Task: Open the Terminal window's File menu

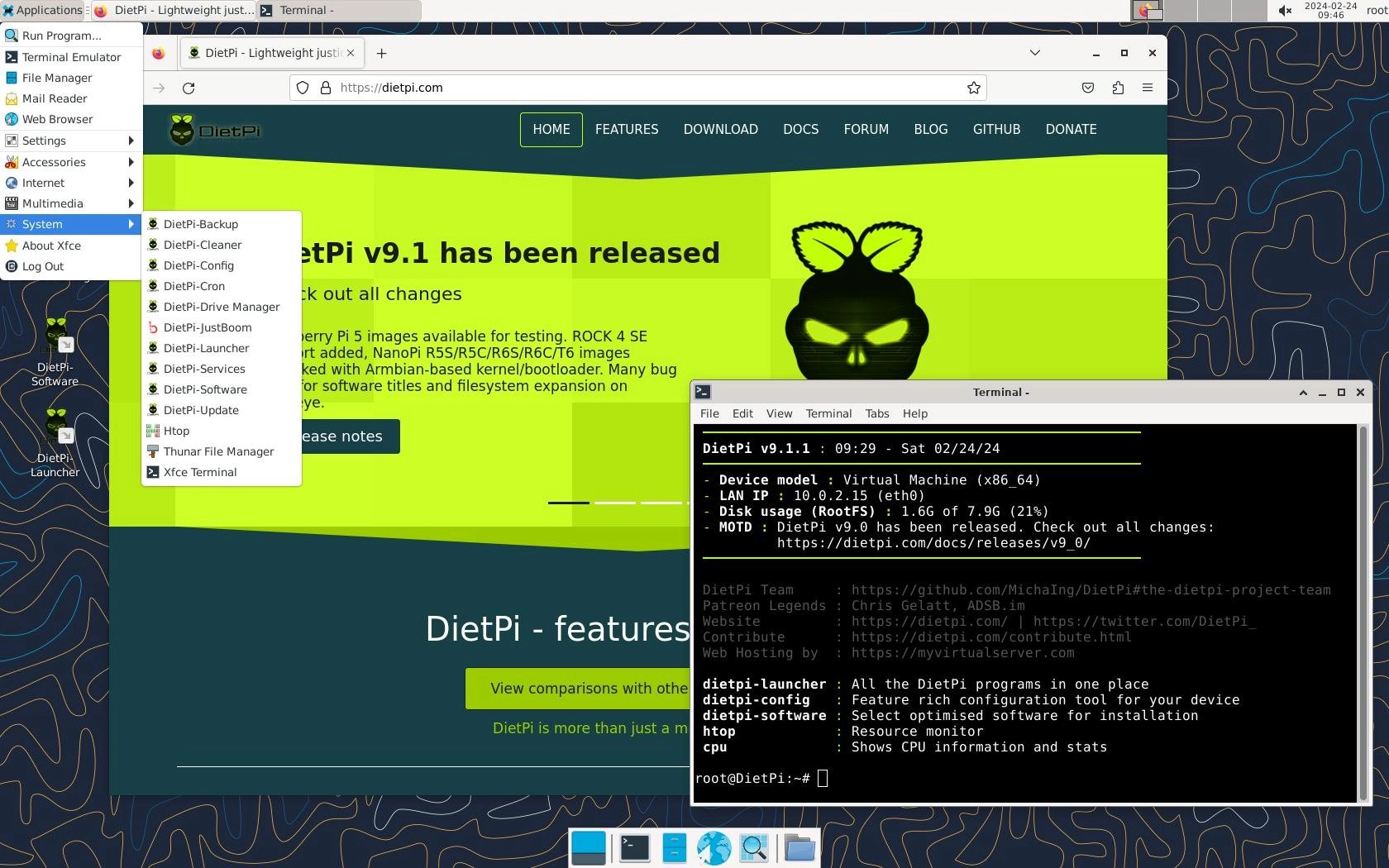Action: [709, 413]
